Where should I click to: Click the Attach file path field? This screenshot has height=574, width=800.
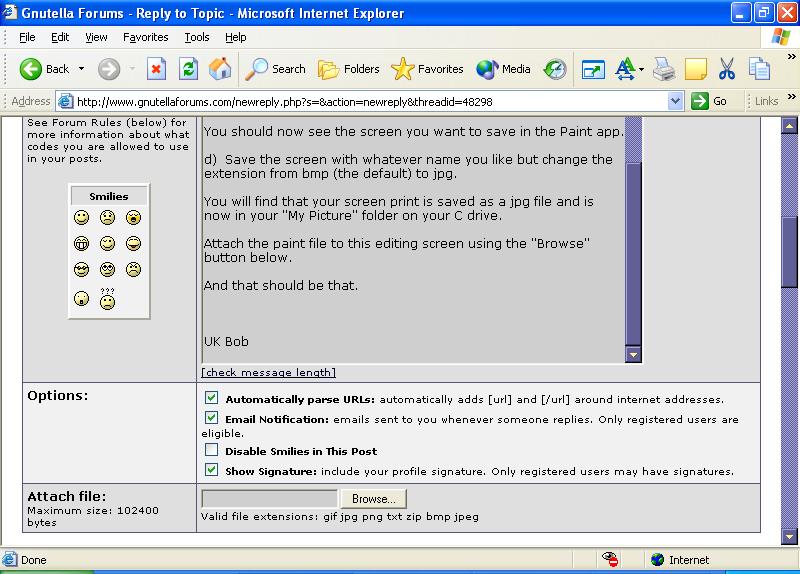(269, 498)
